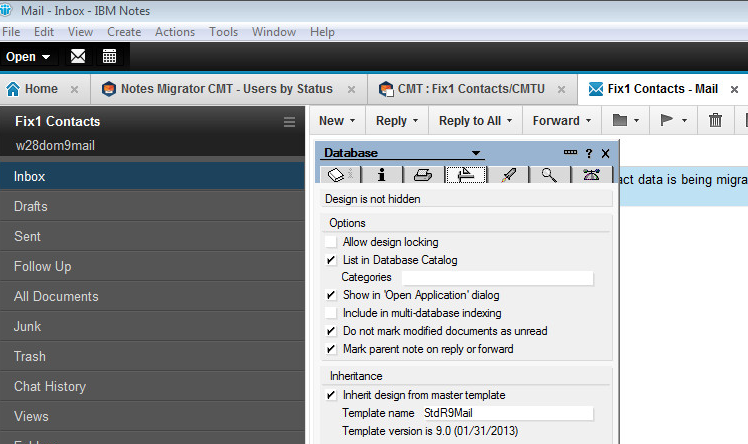Close the Fix1 Contacts - Mail tab
748x444 pixels.
click(x=735, y=89)
